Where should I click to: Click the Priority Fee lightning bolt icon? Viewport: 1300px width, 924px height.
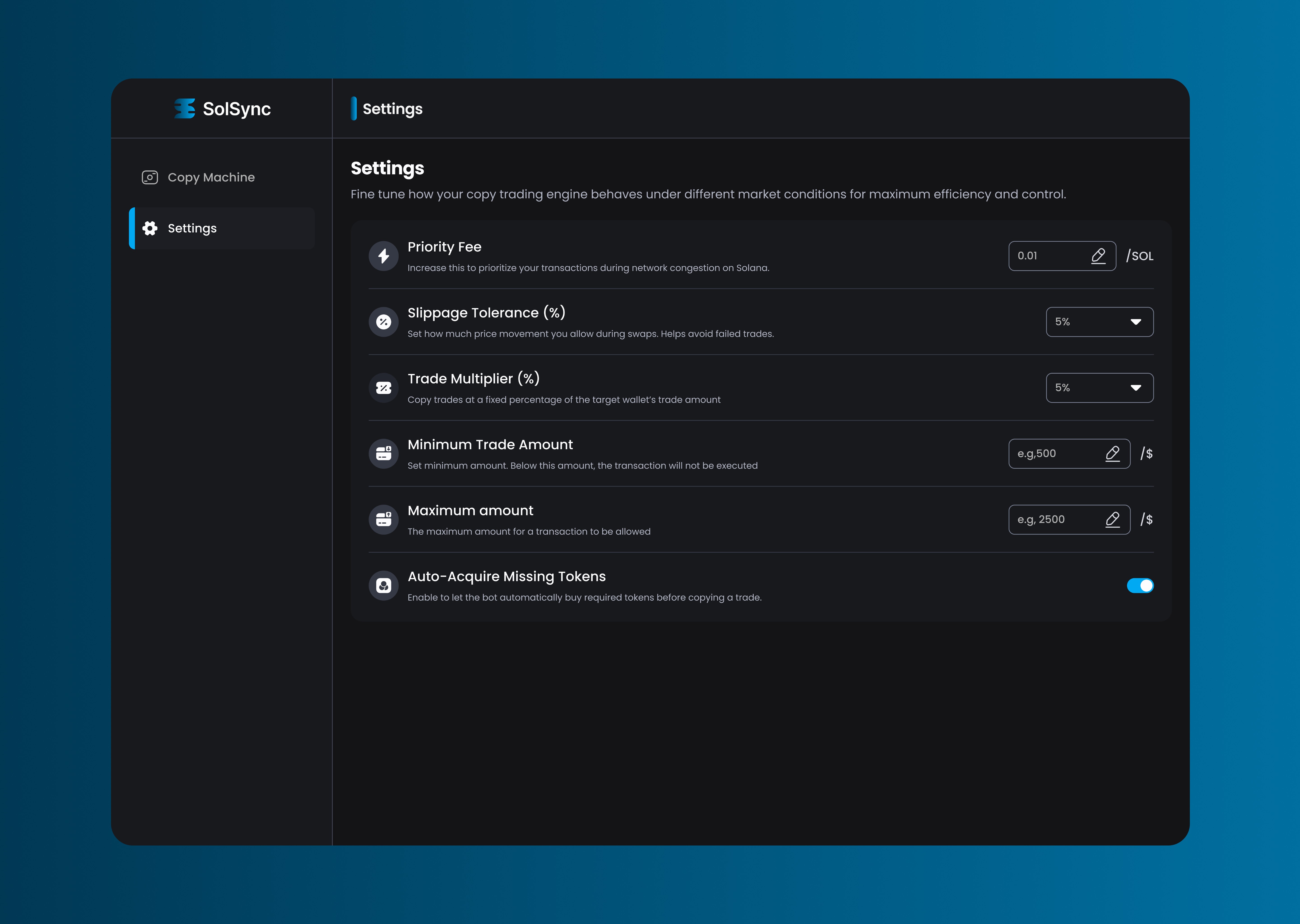click(x=384, y=256)
